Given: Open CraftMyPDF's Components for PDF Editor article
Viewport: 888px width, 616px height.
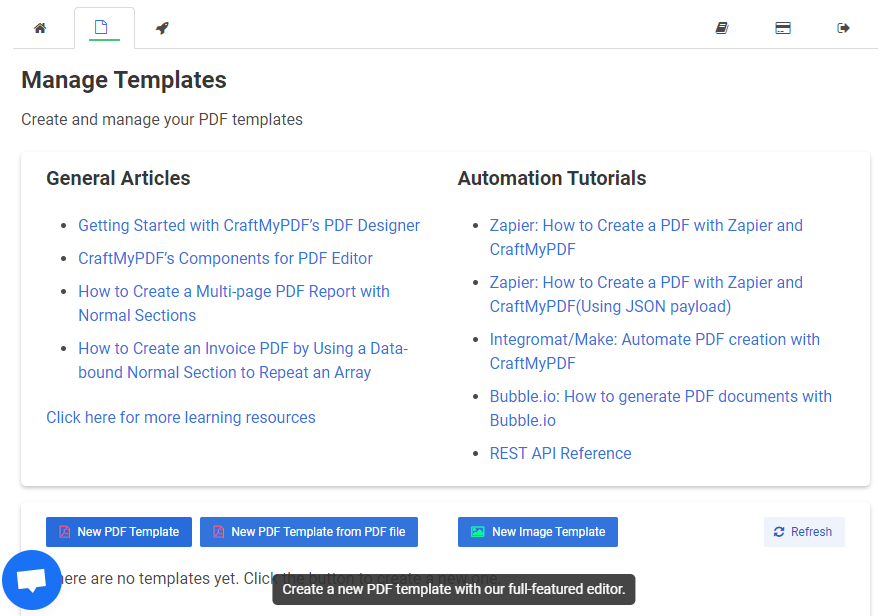Looking at the screenshot, I should click(225, 258).
